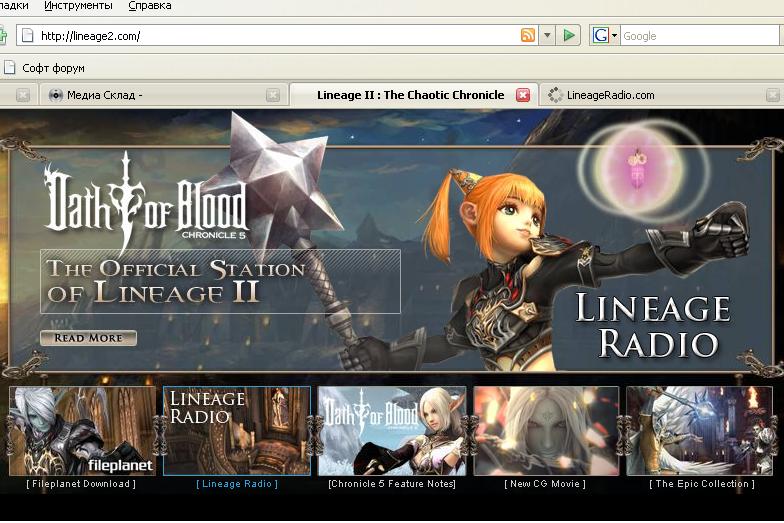This screenshot has width=784, height=523.
Task: Open the address bar history dropdown arrow
Action: coord(547,36)
